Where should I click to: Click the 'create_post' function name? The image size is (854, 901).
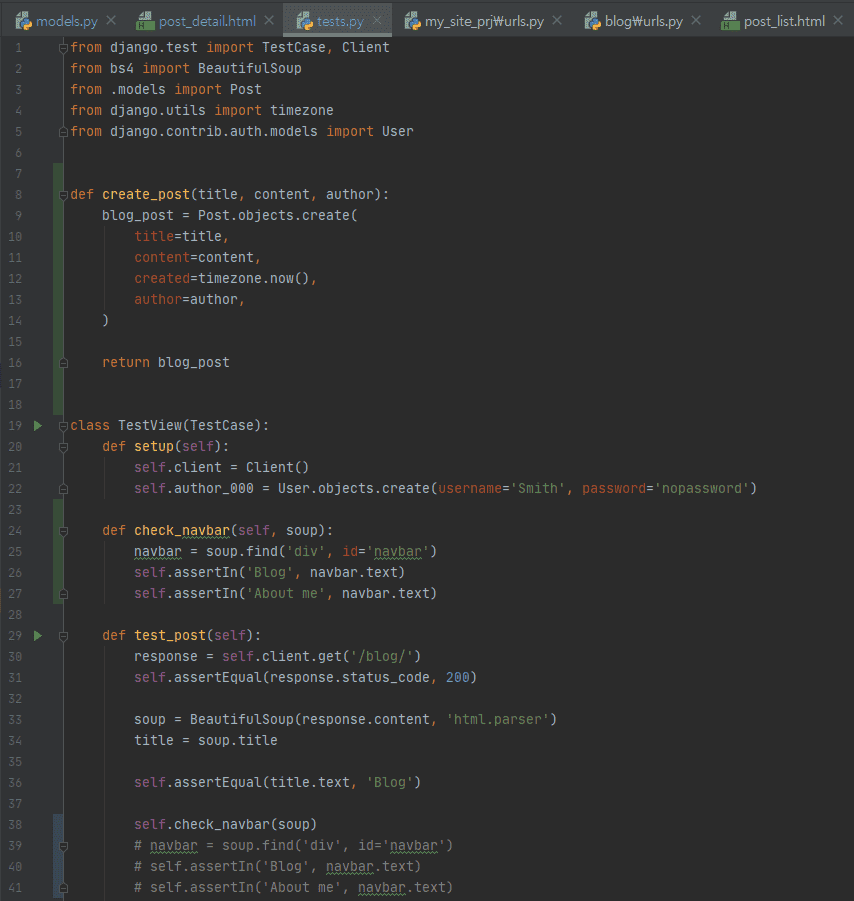[x=146, y=195]
